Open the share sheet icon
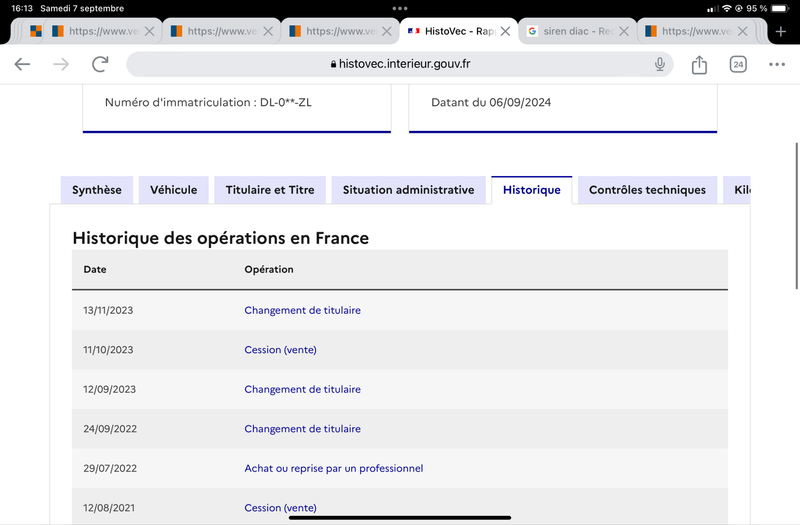The image size is (800, 525). (x=699, y=64)
